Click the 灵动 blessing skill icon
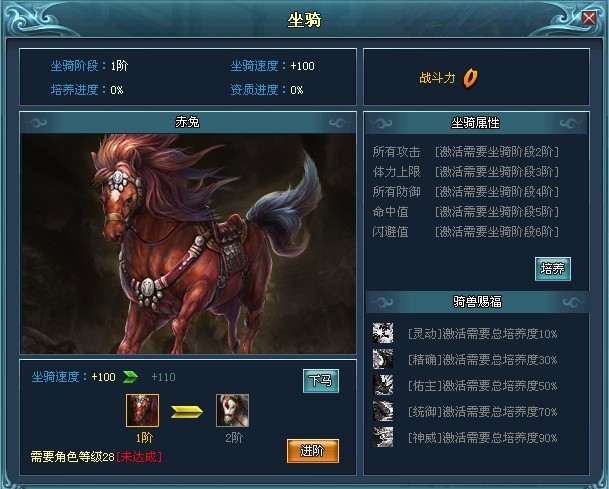Screen dimensions: 609x489 pos(383,333)
